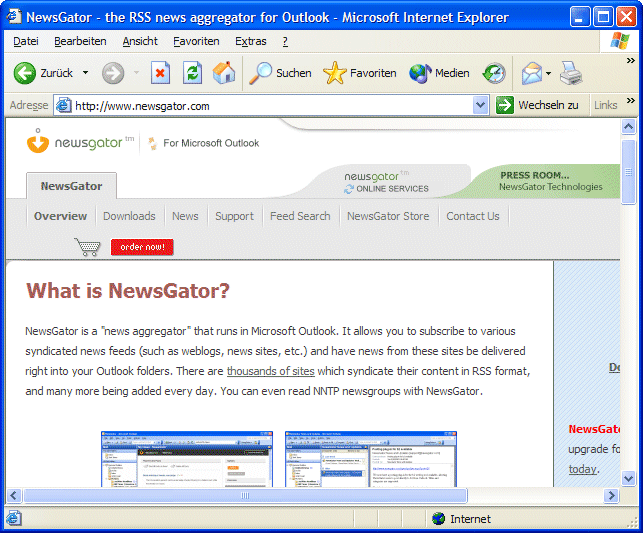Go to the Overview page
Image resolution: width=643 pixels, height=533 pixels.
[x=60, y=216]
